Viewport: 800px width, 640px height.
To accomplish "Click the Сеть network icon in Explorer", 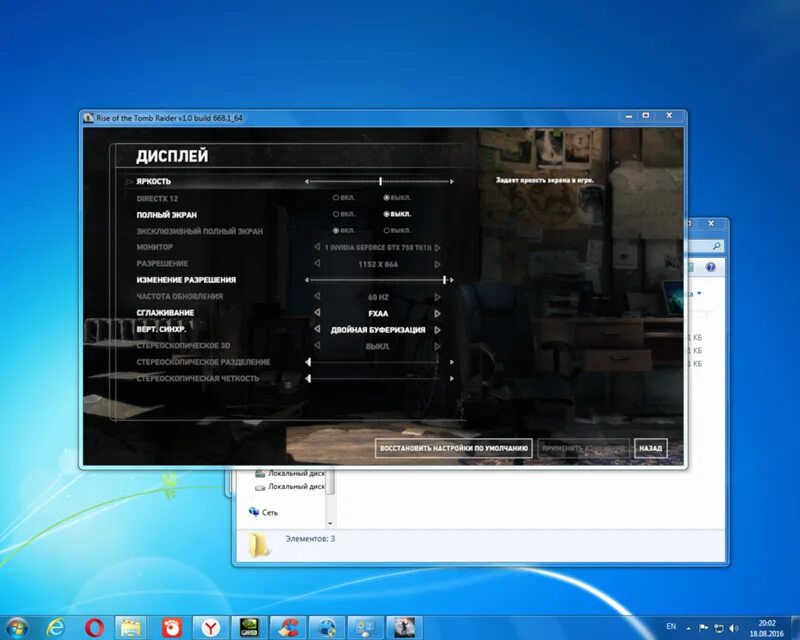I will click(x=254, y=512).
